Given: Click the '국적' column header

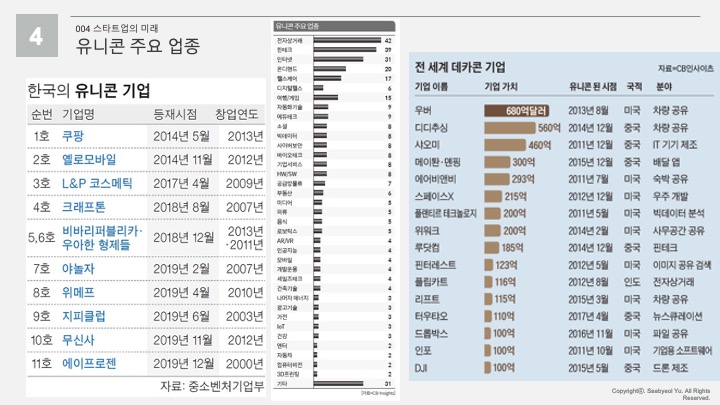Looking at the screenshot, I should coord(634,86).
